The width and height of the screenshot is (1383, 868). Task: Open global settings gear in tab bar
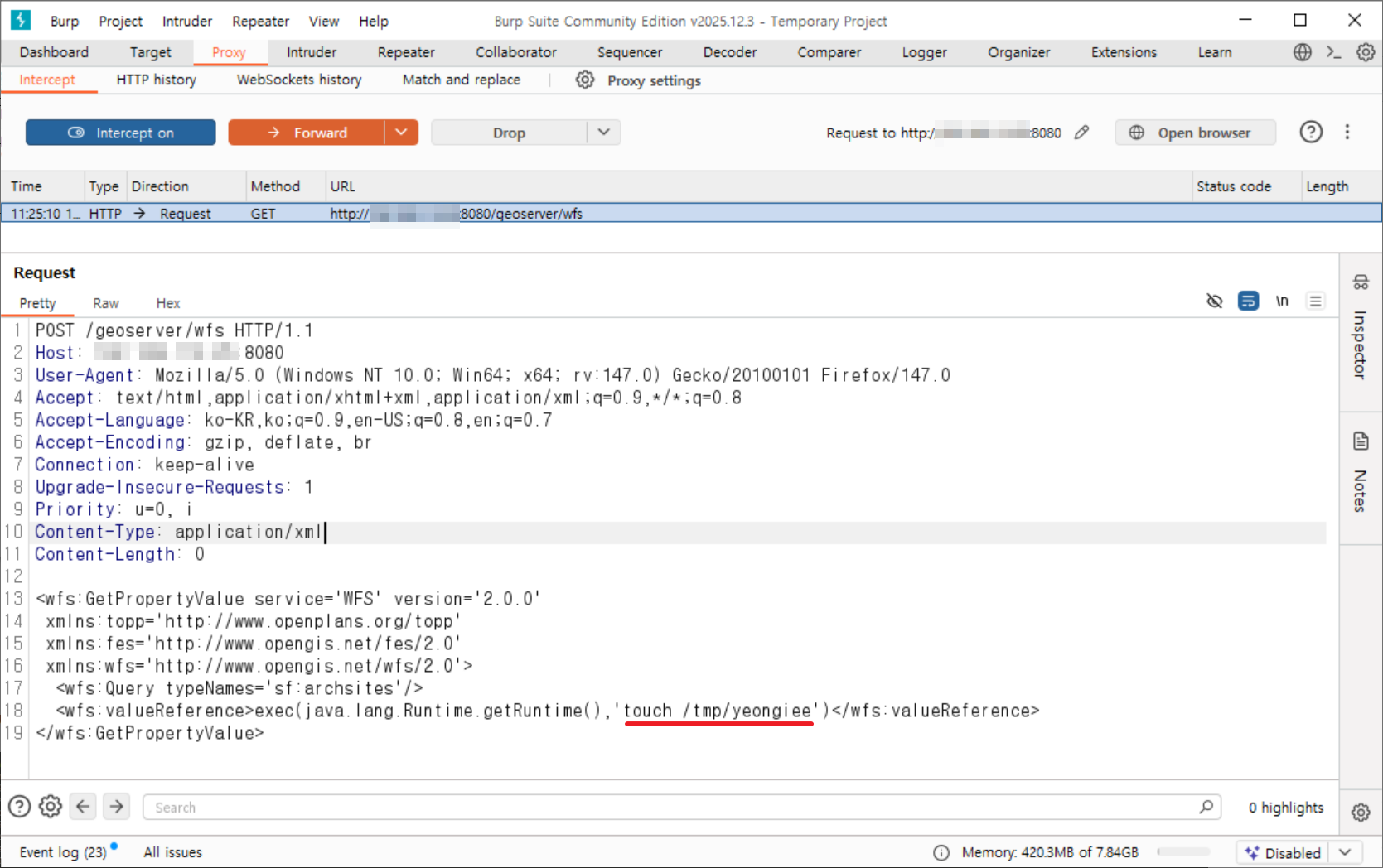[x=1365, y=52]
